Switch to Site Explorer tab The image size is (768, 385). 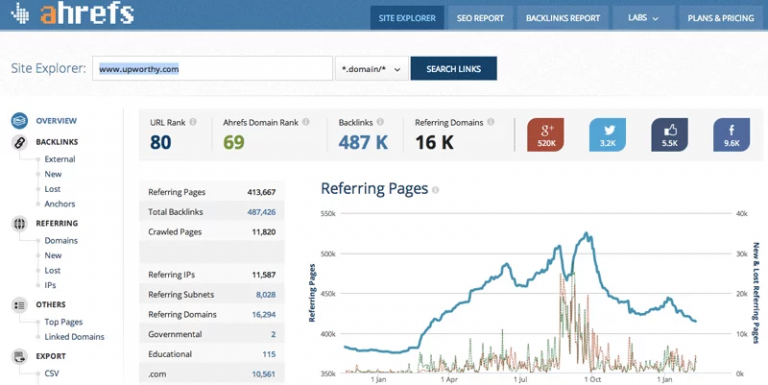(x=407, y=18)
